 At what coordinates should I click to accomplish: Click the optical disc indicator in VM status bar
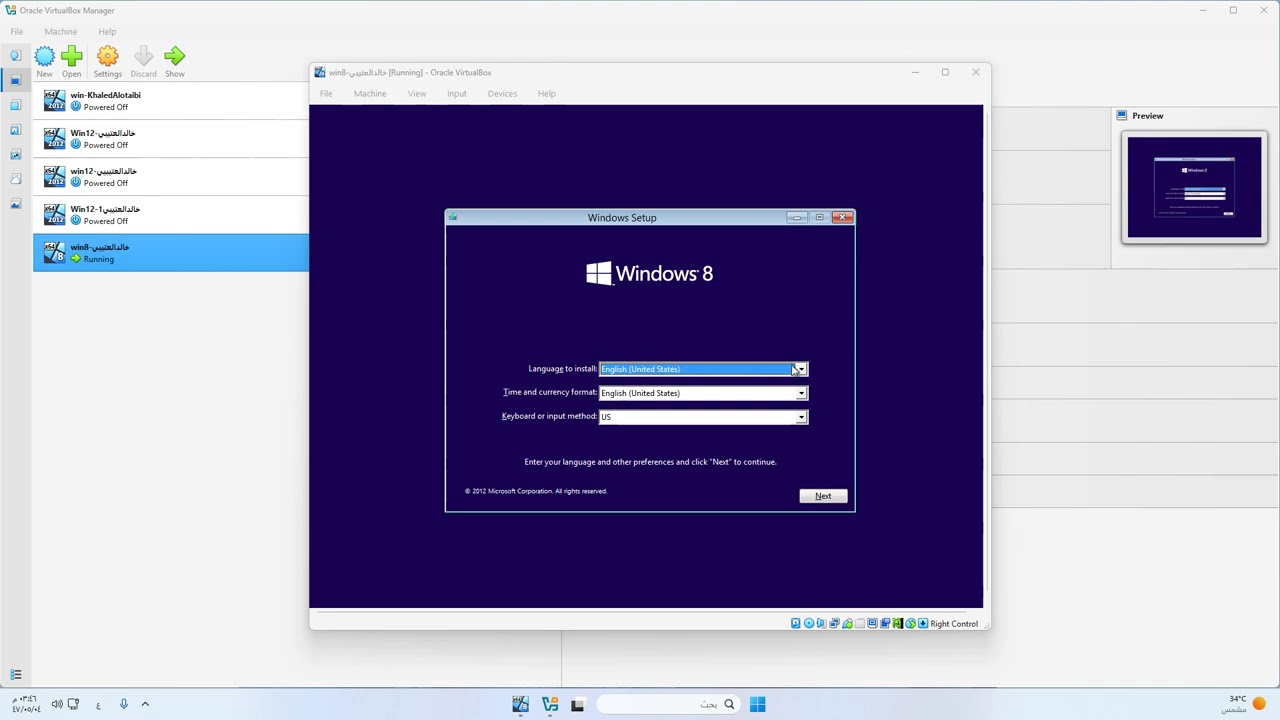809,624
